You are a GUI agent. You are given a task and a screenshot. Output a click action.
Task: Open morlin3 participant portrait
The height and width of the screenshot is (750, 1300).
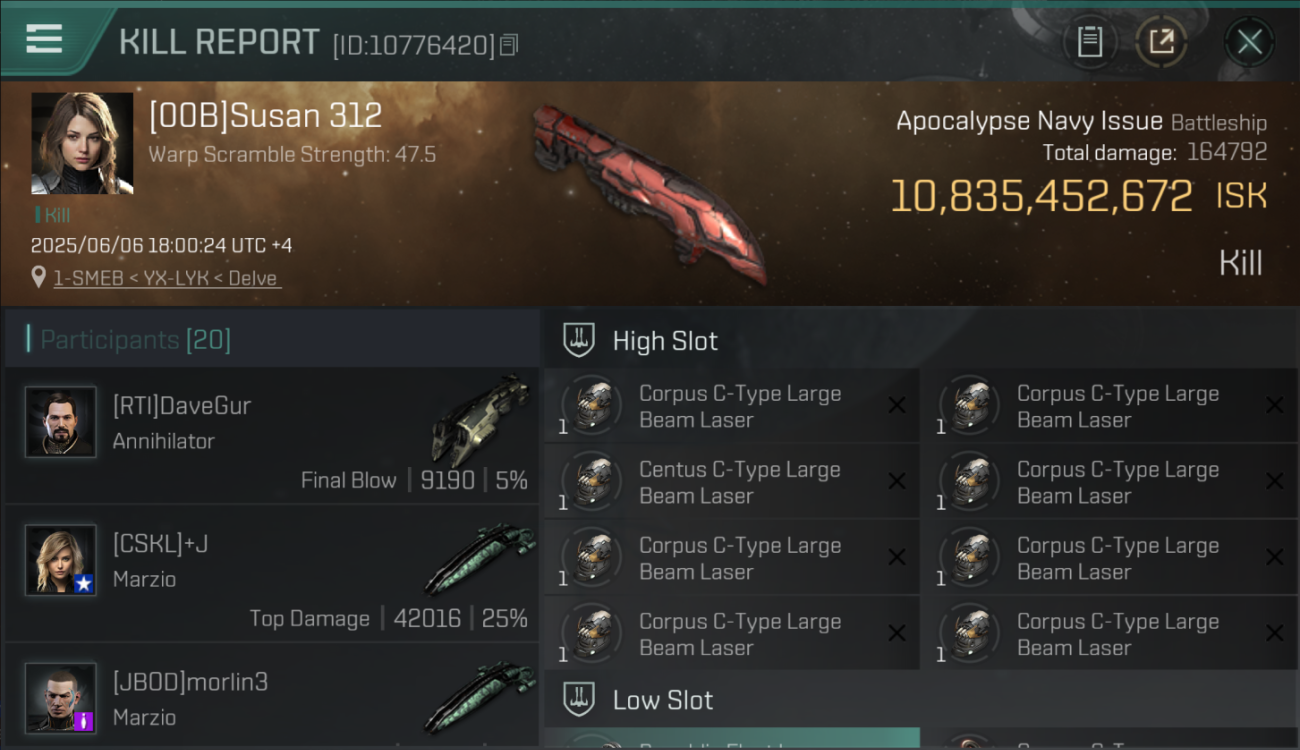[61, 698]
